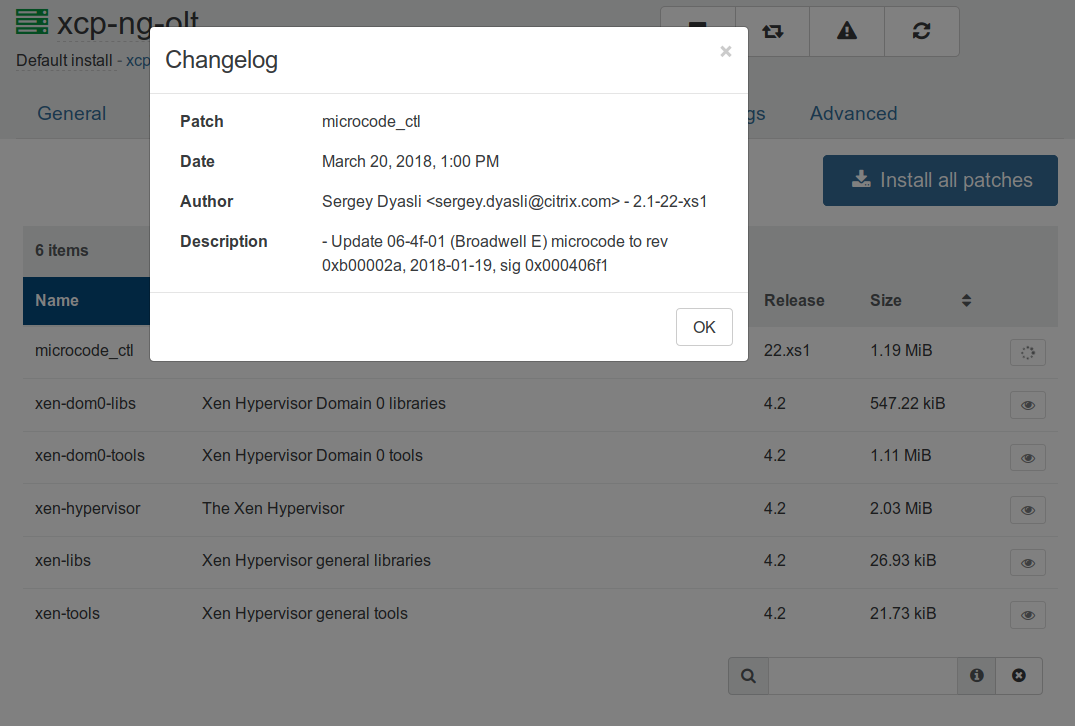The width and height of the screenshot is (1075, 726).
Task: Open the Advanced tab
Action: coord(854,113)
